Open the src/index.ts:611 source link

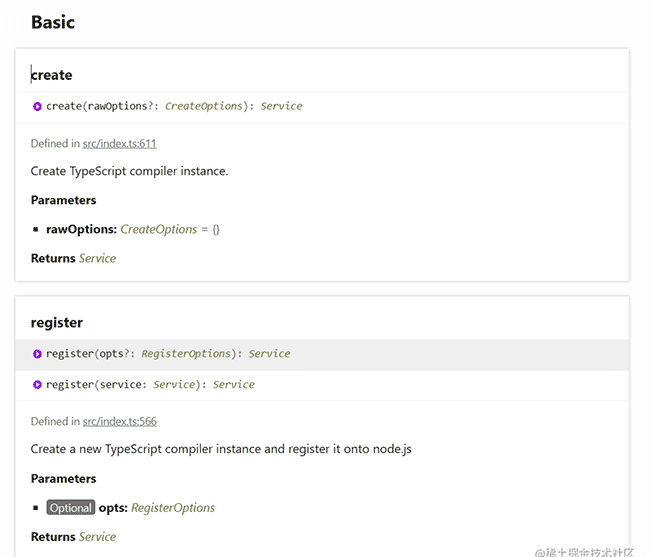(x=119, y=144)
